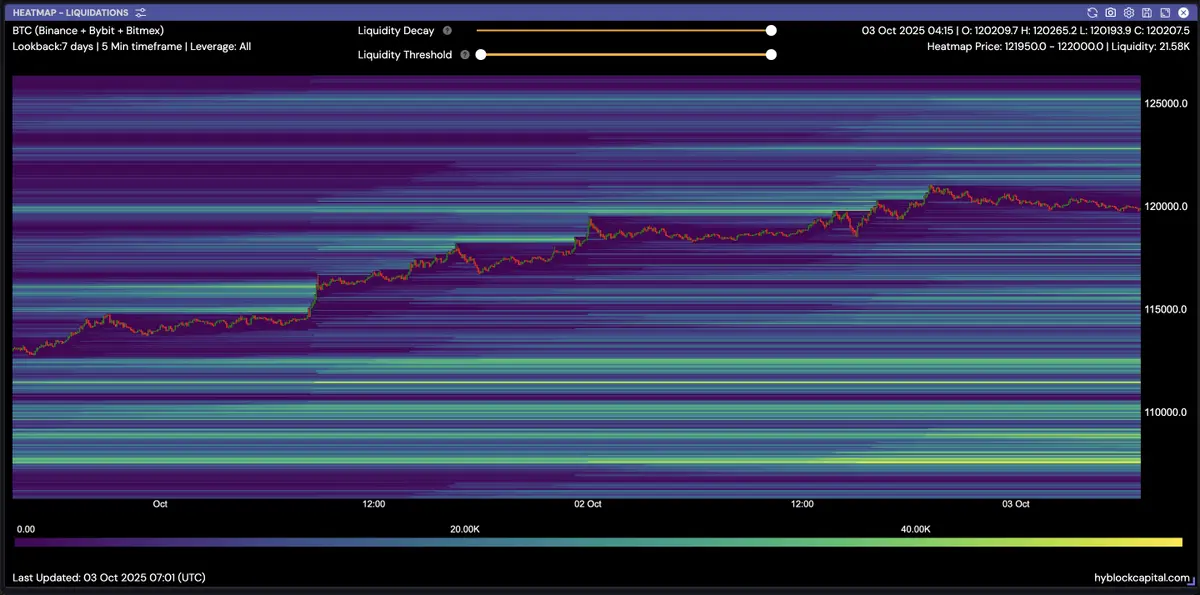1200x595 pixels.
Task: Click the 02 Oct time axis label
Action: [x=587, y=504]
